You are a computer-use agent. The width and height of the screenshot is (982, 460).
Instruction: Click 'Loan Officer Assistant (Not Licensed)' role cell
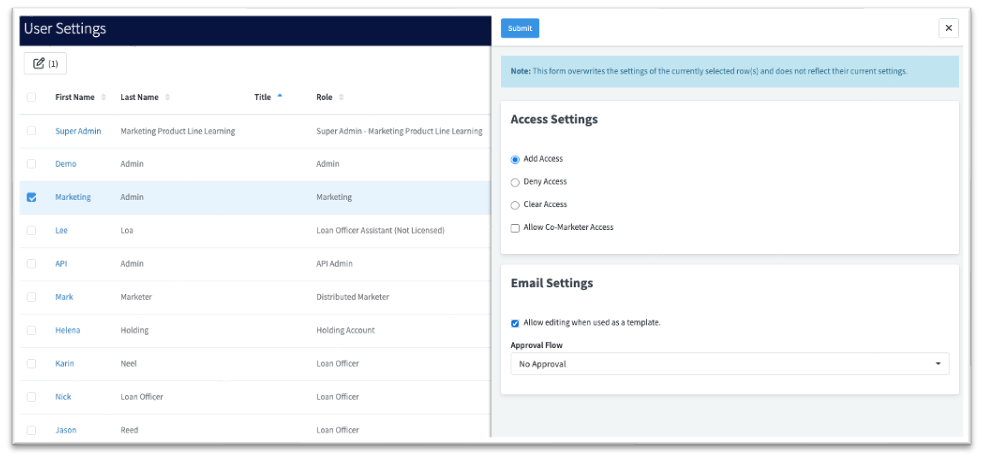381,230
